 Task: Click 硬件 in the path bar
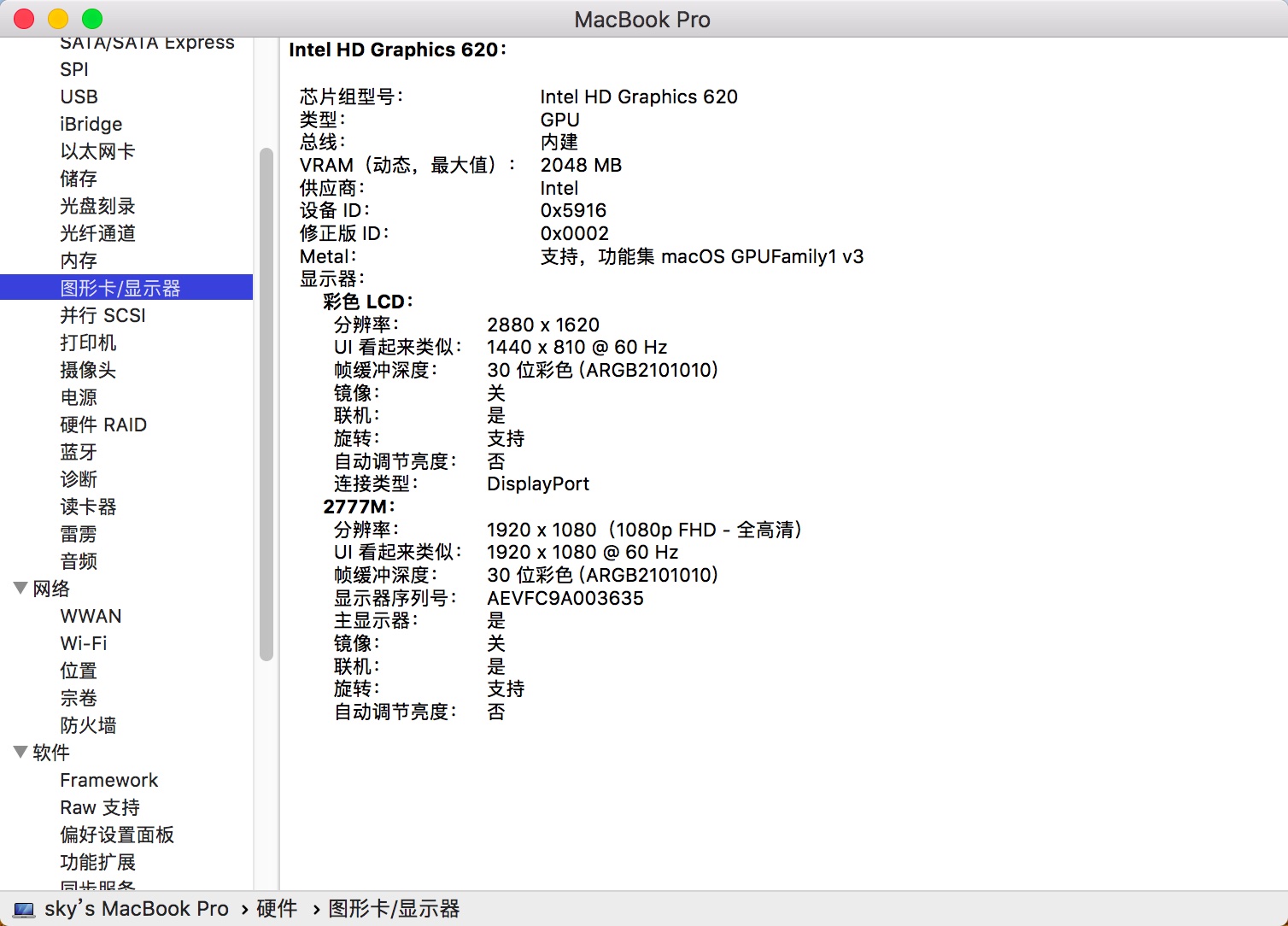pos(277,909)
